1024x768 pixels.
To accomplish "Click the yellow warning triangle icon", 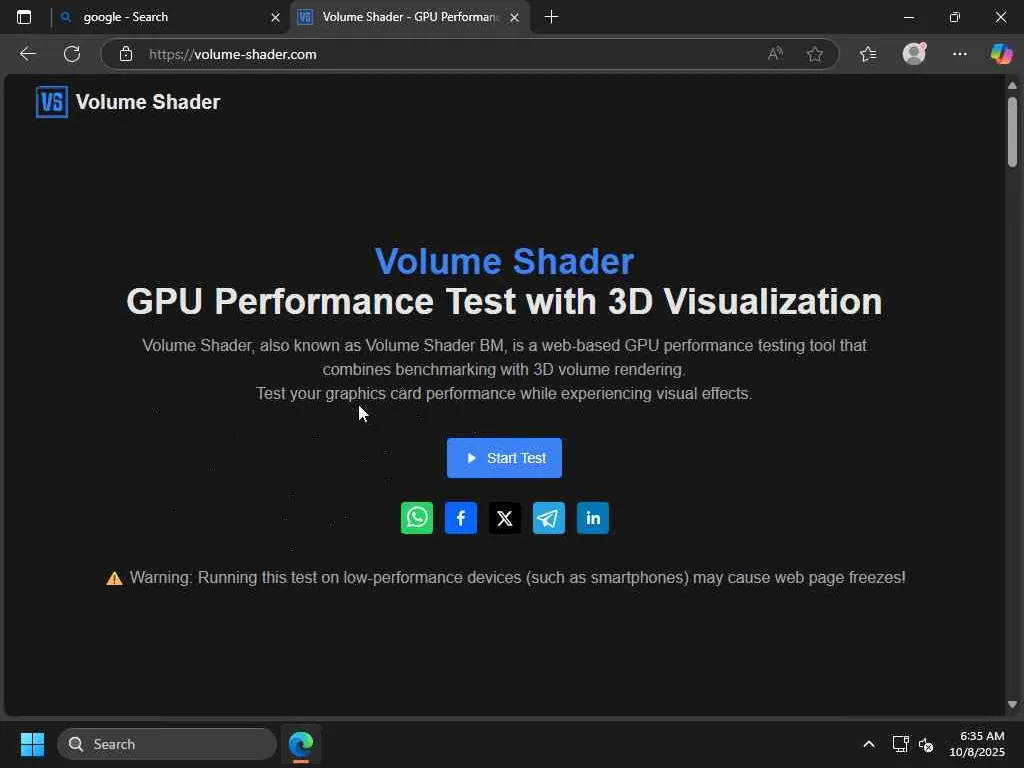I will tap(114, 578).
